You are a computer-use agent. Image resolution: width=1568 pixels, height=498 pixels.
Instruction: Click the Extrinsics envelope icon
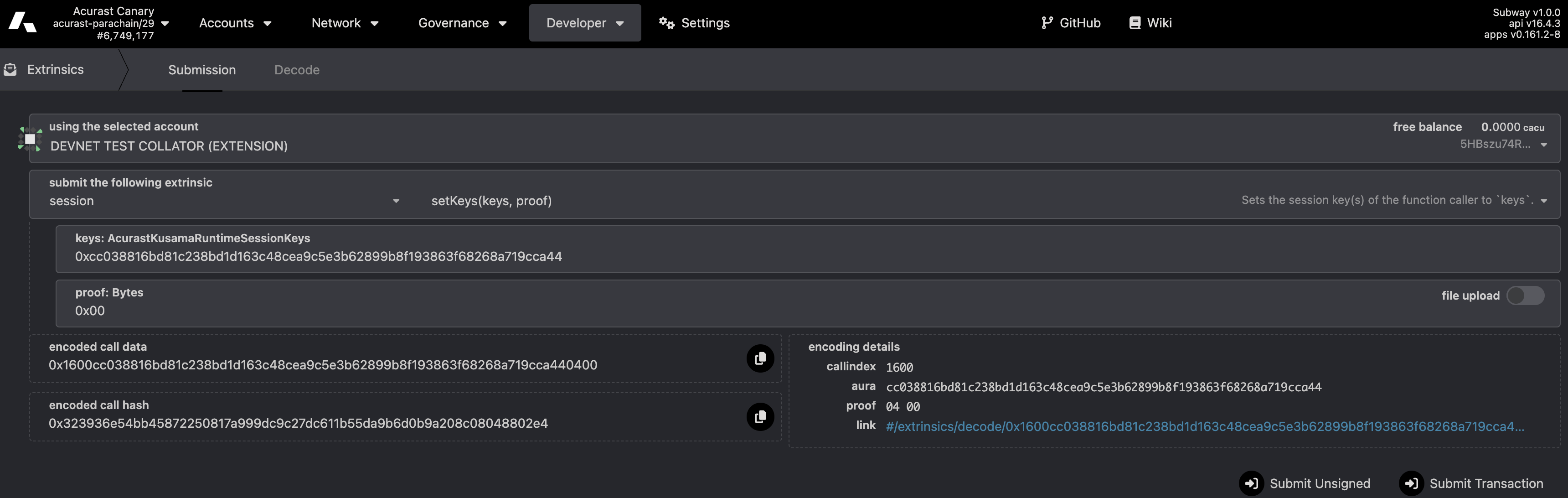tap(10, 69)
